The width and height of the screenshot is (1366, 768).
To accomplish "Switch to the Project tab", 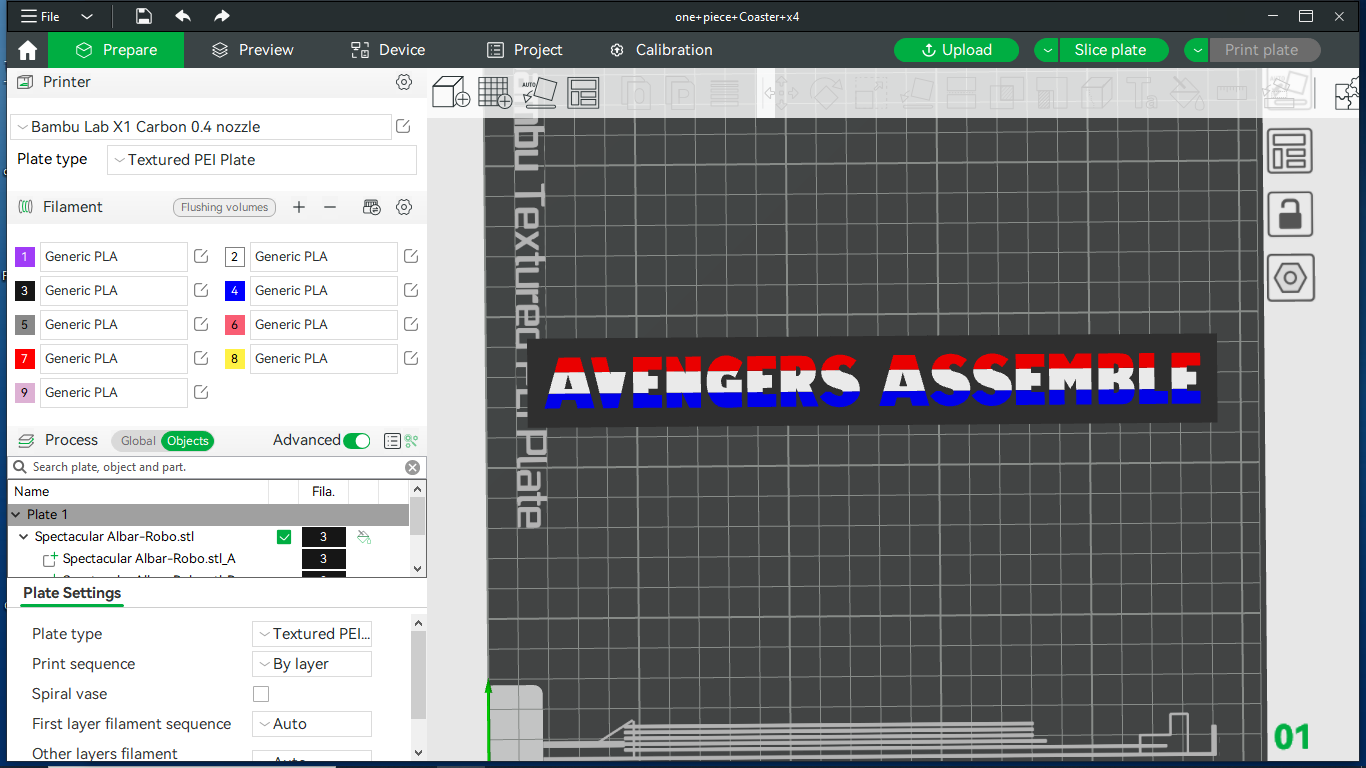I will 524,50.
